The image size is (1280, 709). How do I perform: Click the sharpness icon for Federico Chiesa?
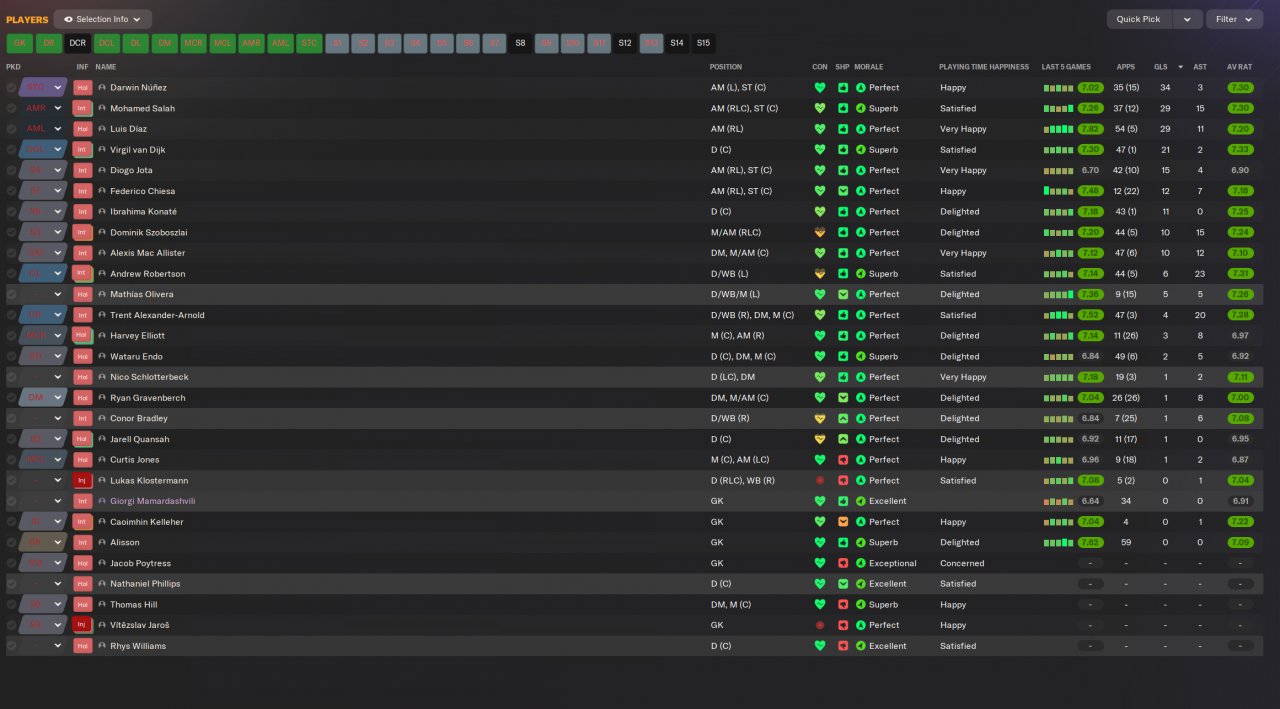[843, 191]
